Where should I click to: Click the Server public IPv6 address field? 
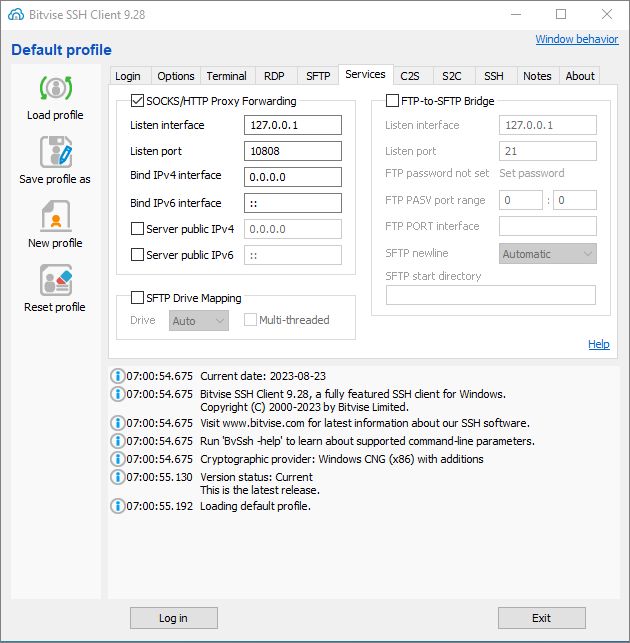tap(293, 255)
